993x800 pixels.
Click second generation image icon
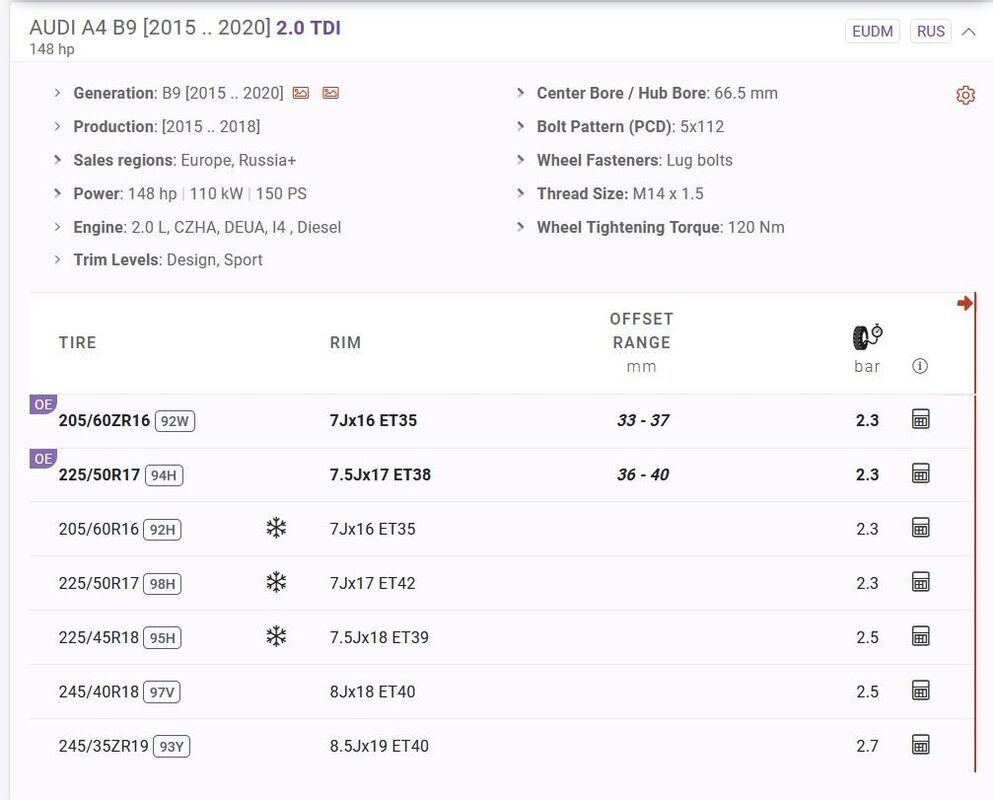[331, 93]
